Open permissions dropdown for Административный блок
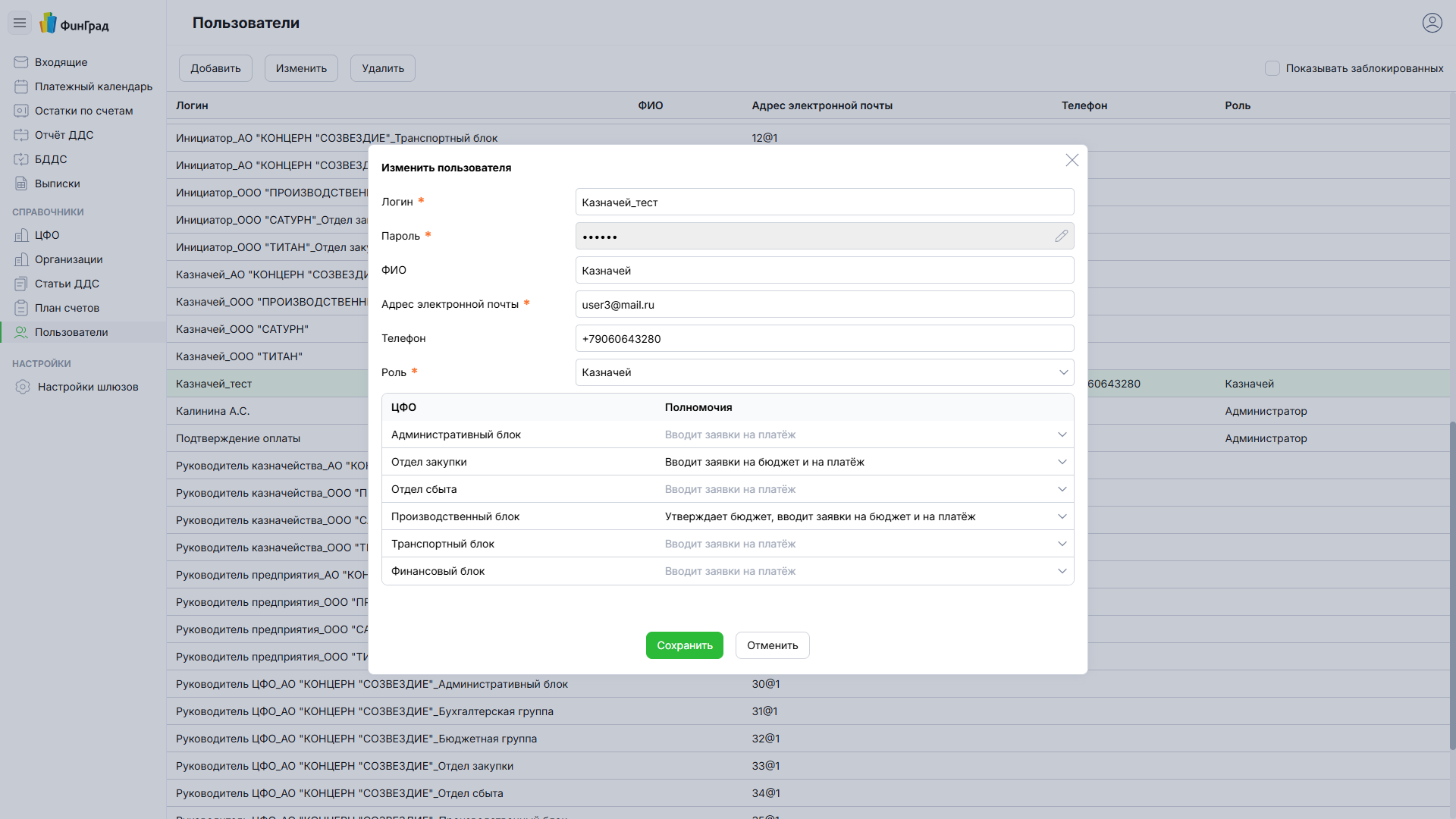Screen dimensions: 1456x819 tap(1062, 435)
